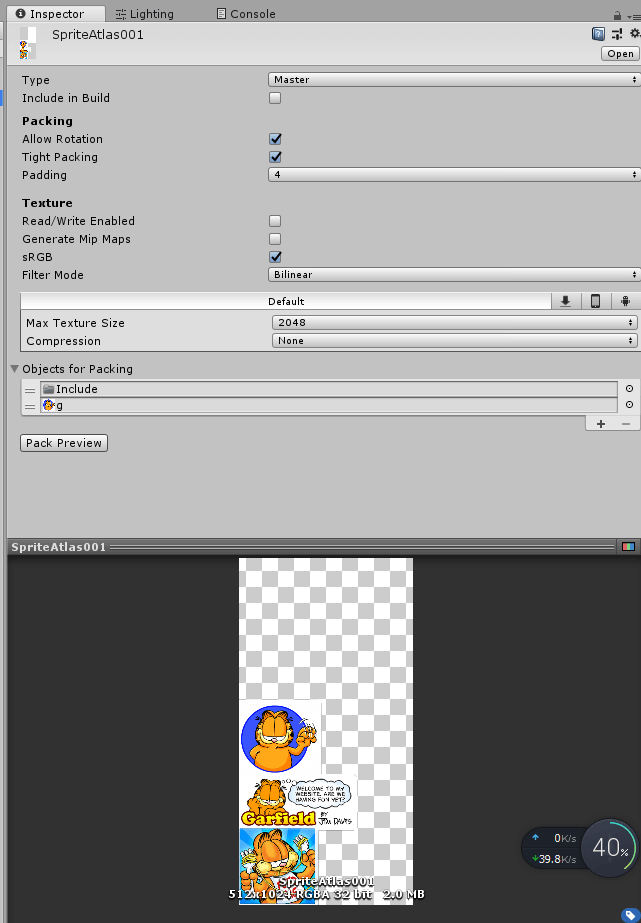Viewport: 641px width, 923px height.
Task: Click the network speed 40% widget
Action: click(x=580, y=849)
